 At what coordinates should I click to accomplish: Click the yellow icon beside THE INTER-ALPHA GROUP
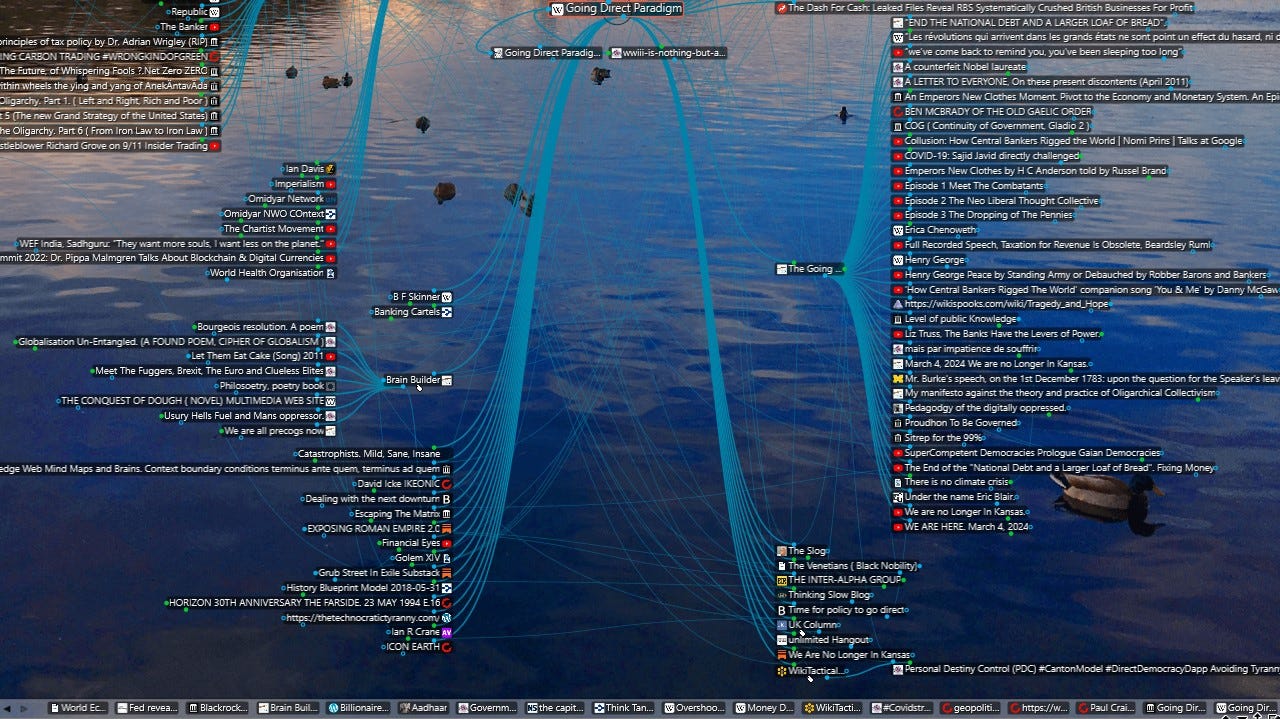pos(782,580)
